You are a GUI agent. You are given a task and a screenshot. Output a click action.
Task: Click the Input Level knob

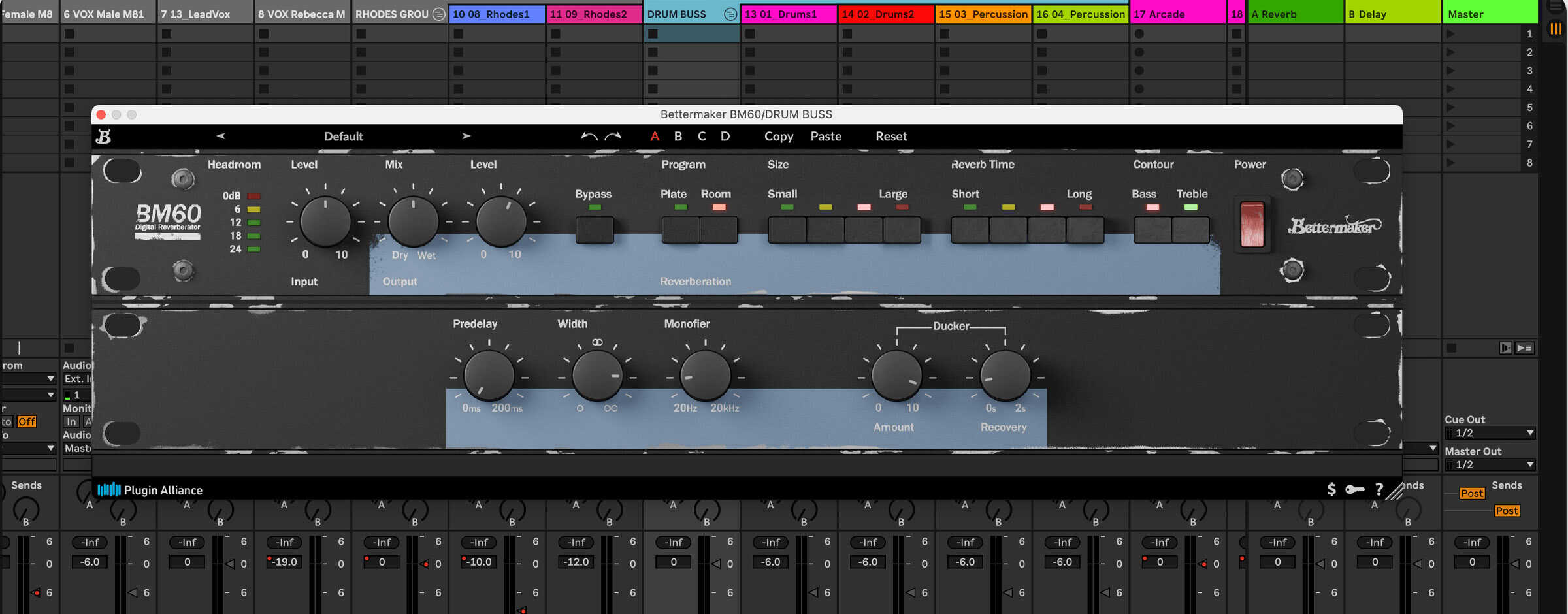tap(325, 221)
